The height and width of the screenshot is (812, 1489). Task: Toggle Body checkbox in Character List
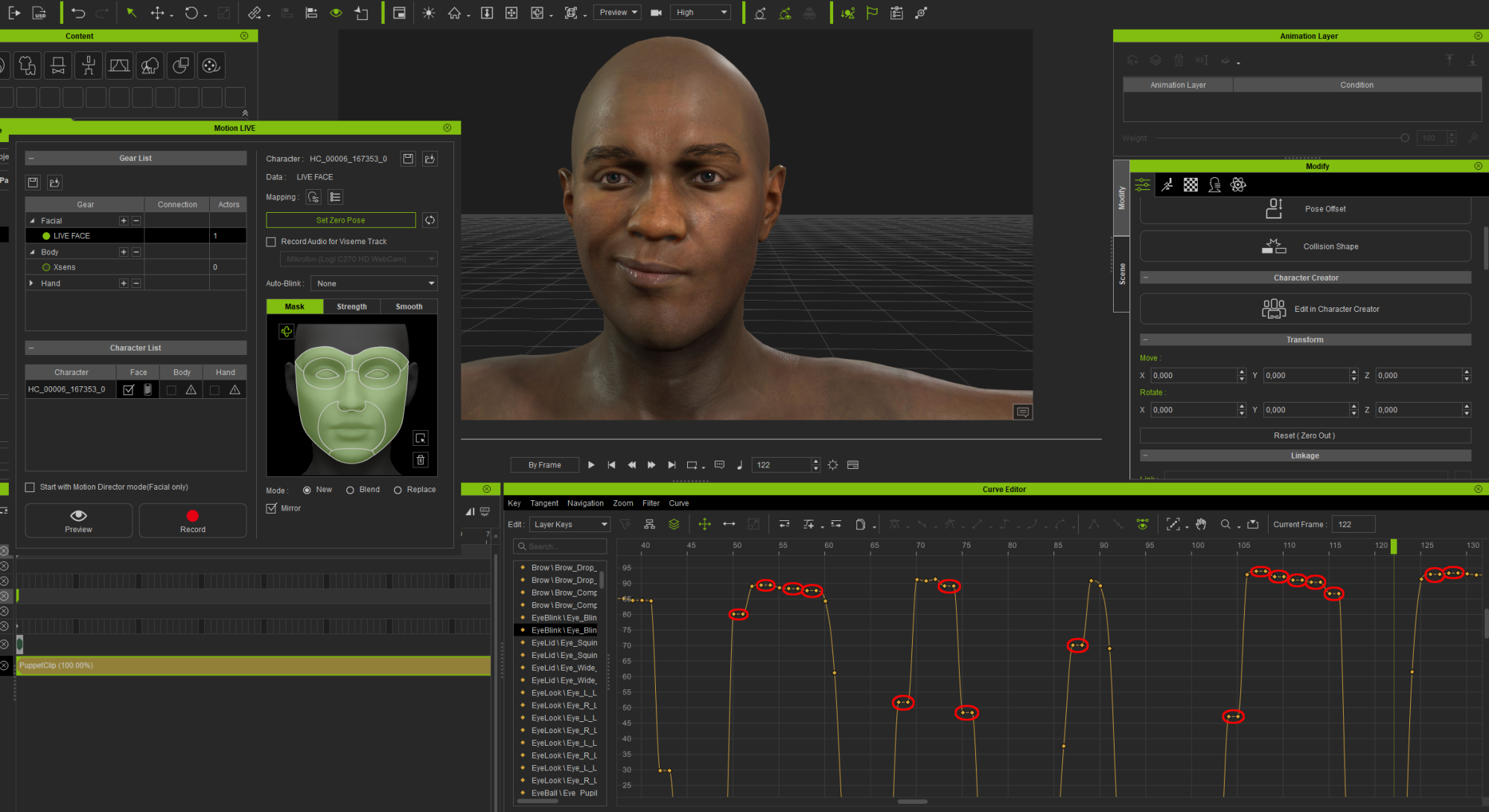(x=171, y=390)
